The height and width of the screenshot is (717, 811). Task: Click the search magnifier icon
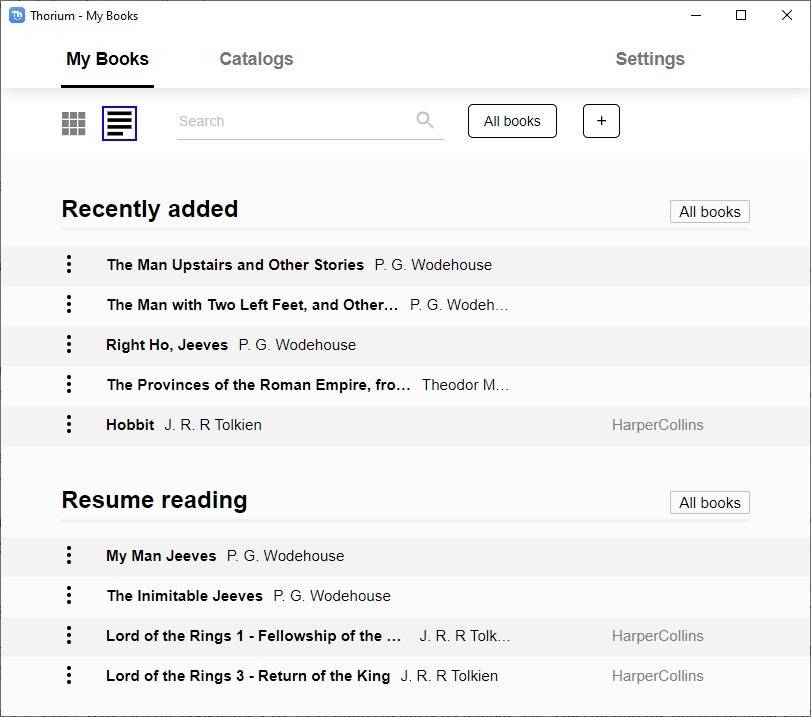pos(425,120)
